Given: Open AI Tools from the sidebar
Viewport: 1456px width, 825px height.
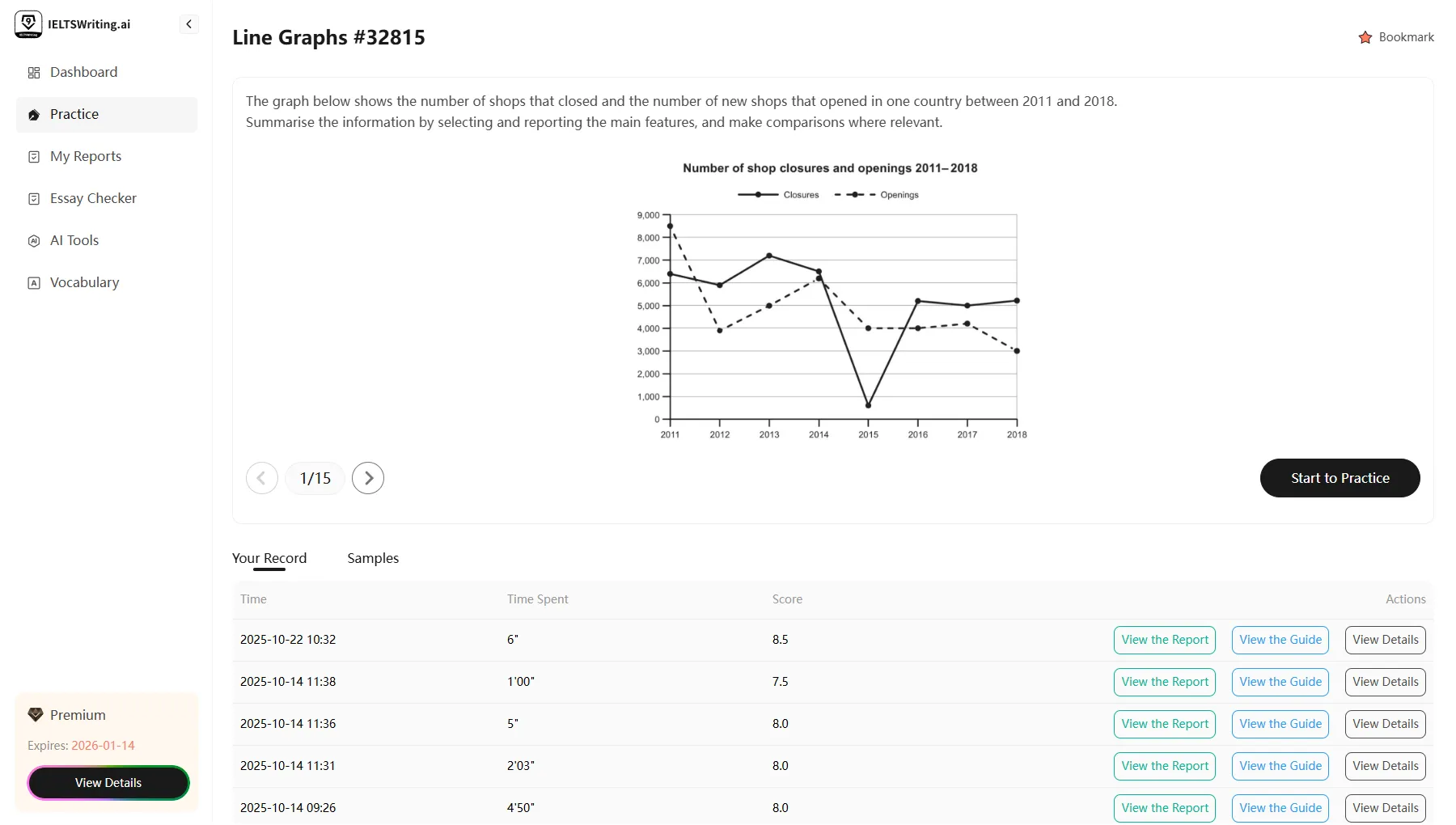Looking at the screenshot, I should 74,240.
